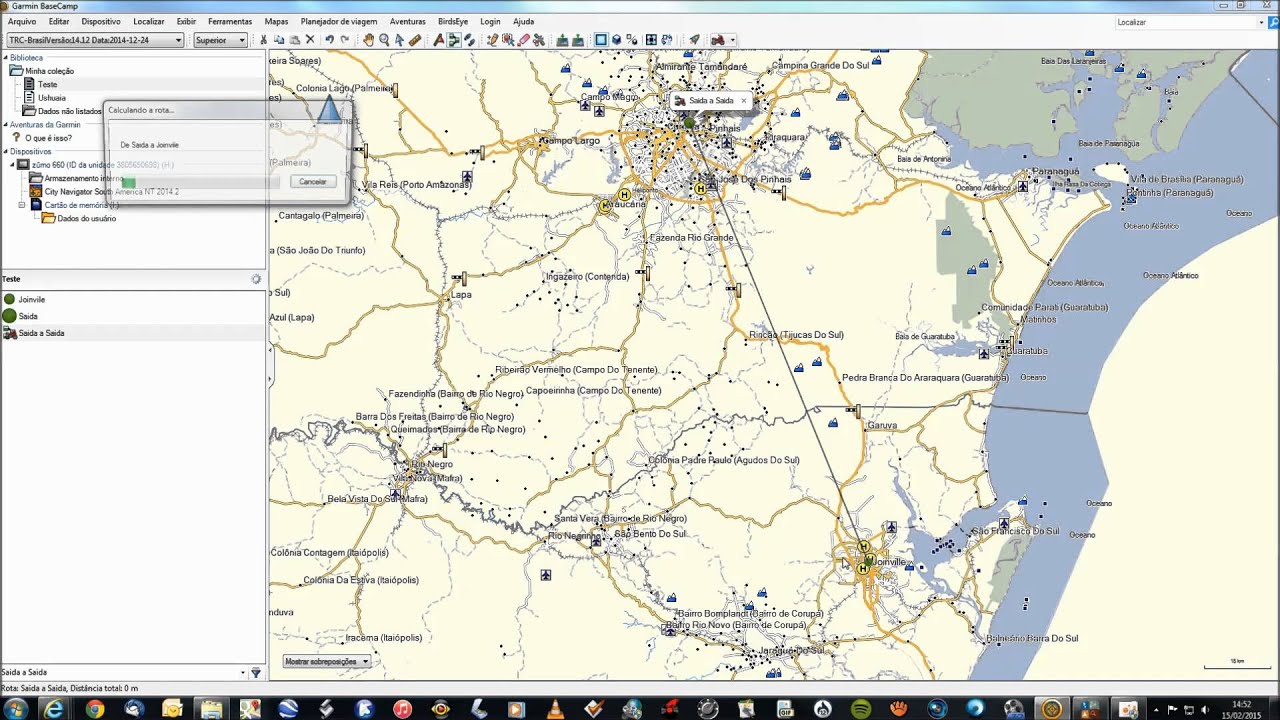
Task: Select the Teste list in library
Action: point(47,85)
